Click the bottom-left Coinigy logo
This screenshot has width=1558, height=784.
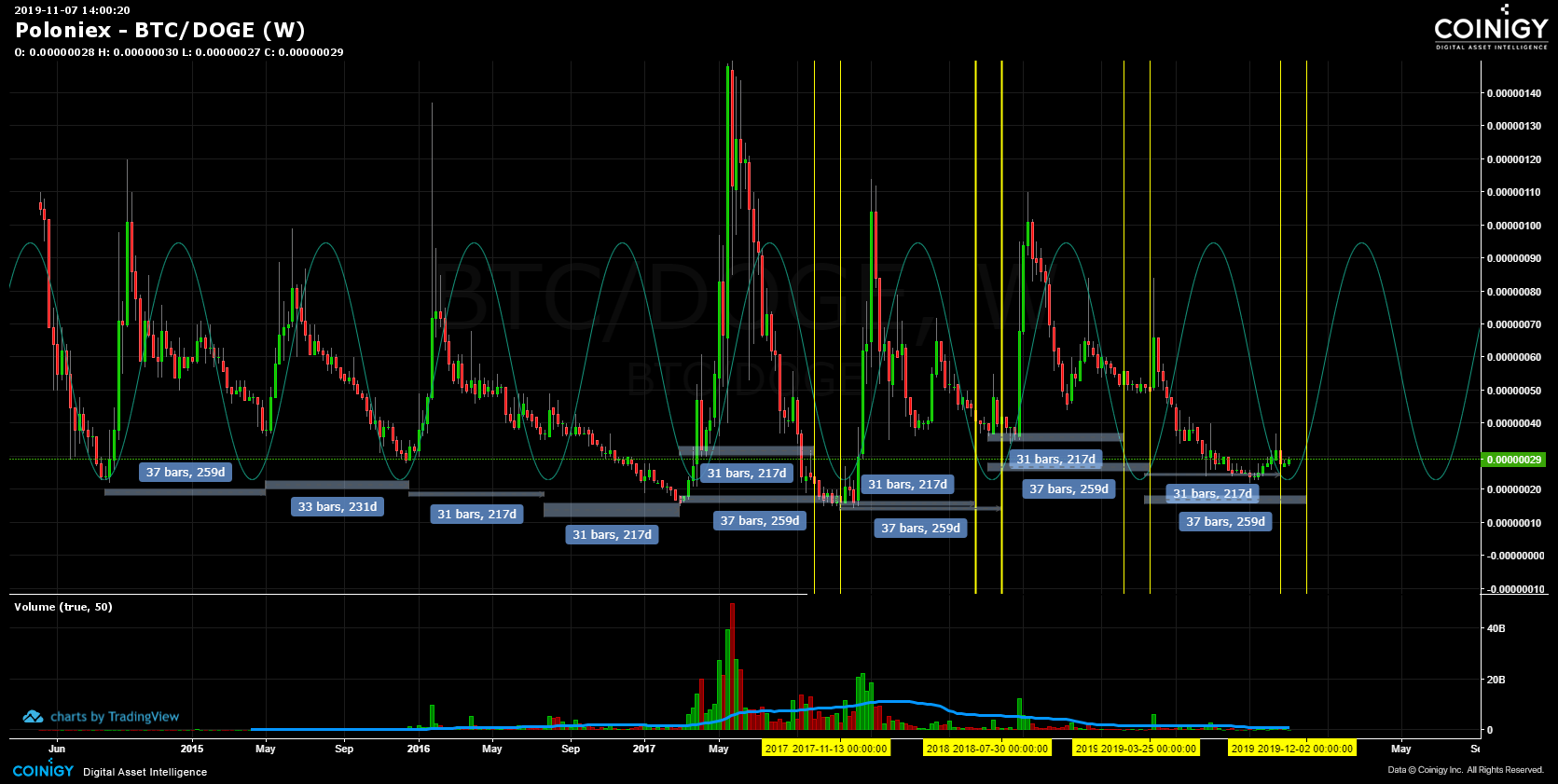click(x=43, y=770)
